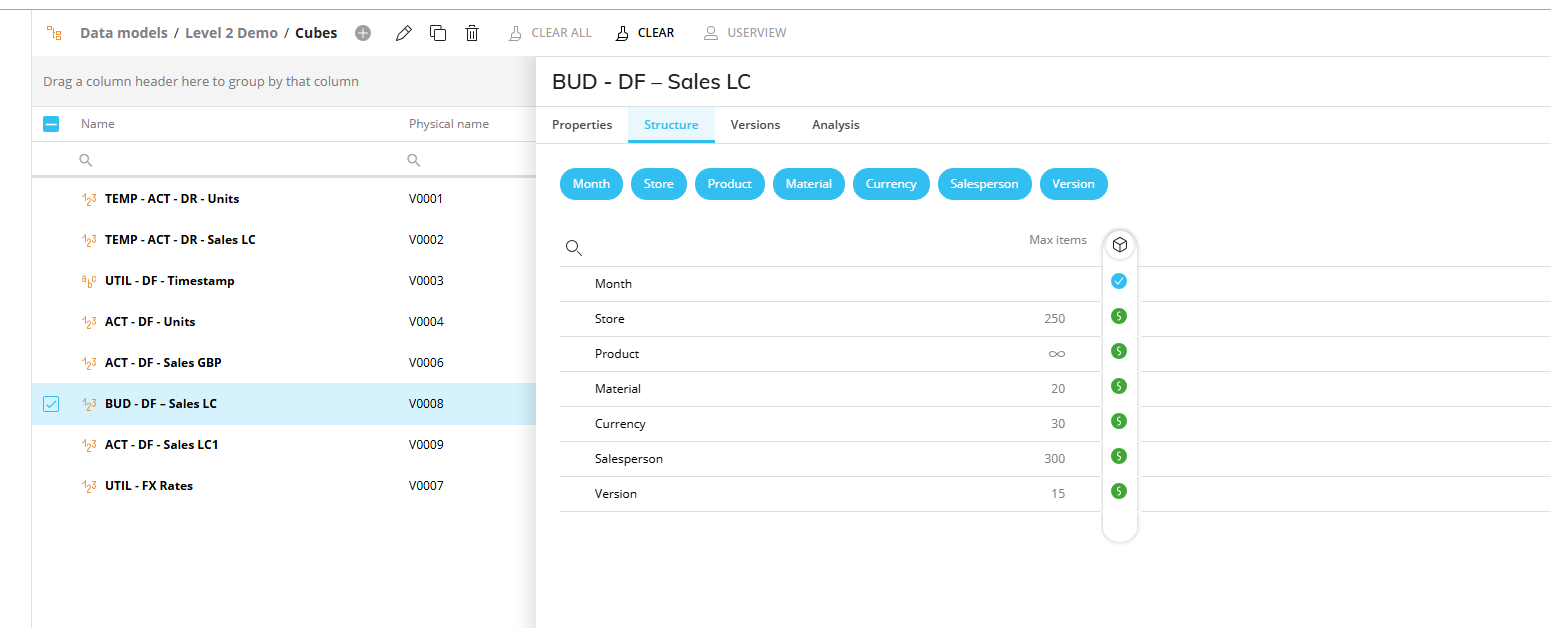Click search icon under Name column
Viewport: 1551px width, 628px height.
[x=86, y=160]
